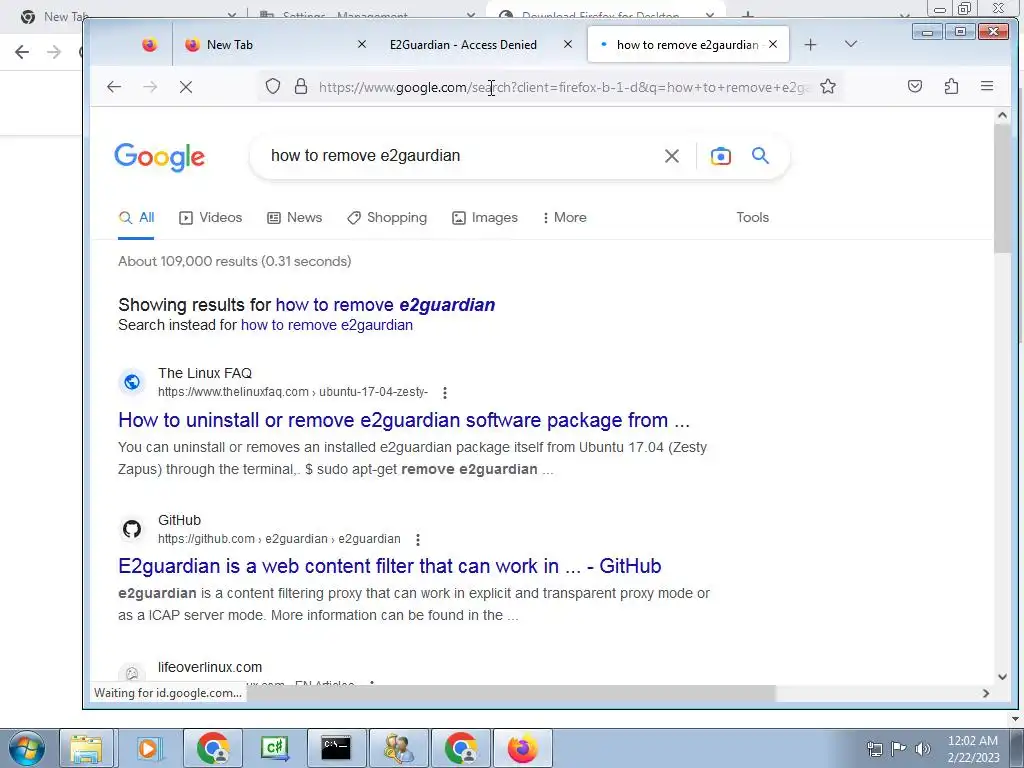Open options for The Linux FAQ result
Viewport: 1024px width, 768px height.
click(x=445, y=392)
